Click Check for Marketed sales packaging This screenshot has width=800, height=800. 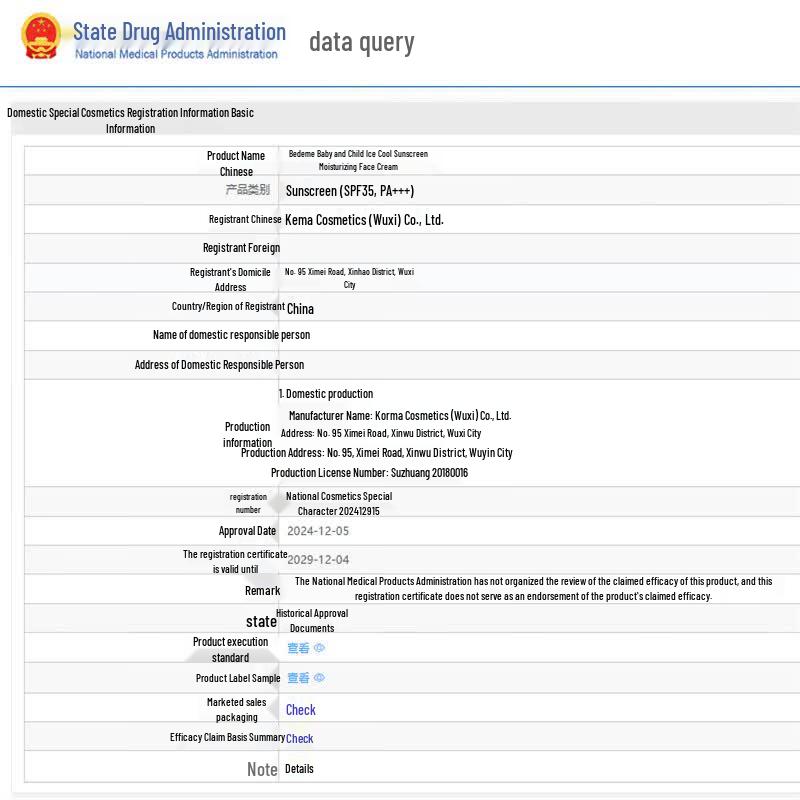(301, 710)
